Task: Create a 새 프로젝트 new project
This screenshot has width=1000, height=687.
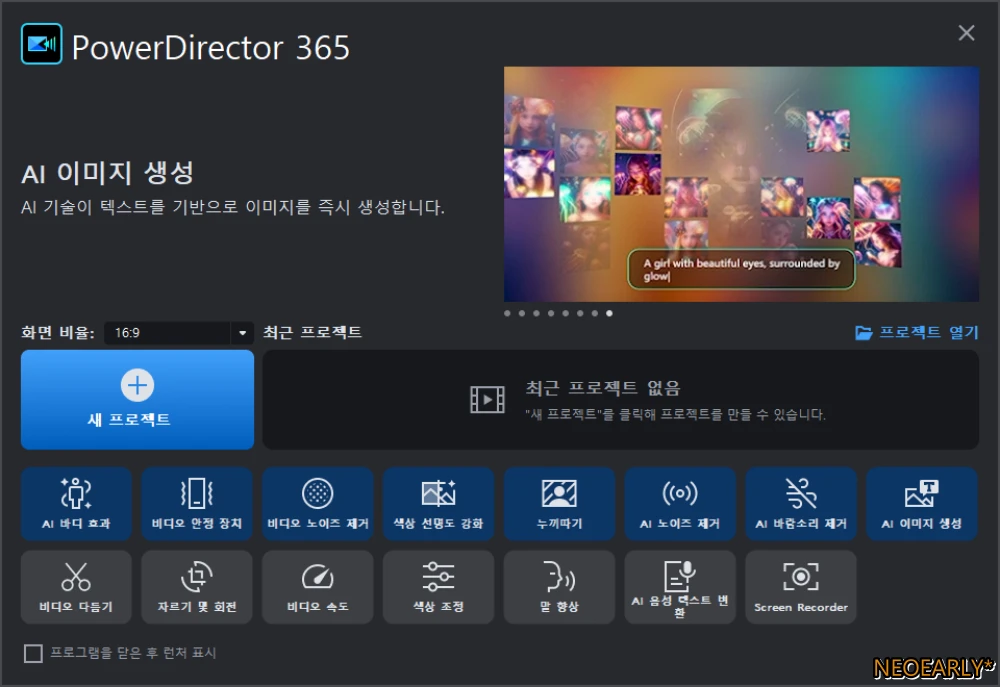Action: pyautogui.click(x=138, y=399)
